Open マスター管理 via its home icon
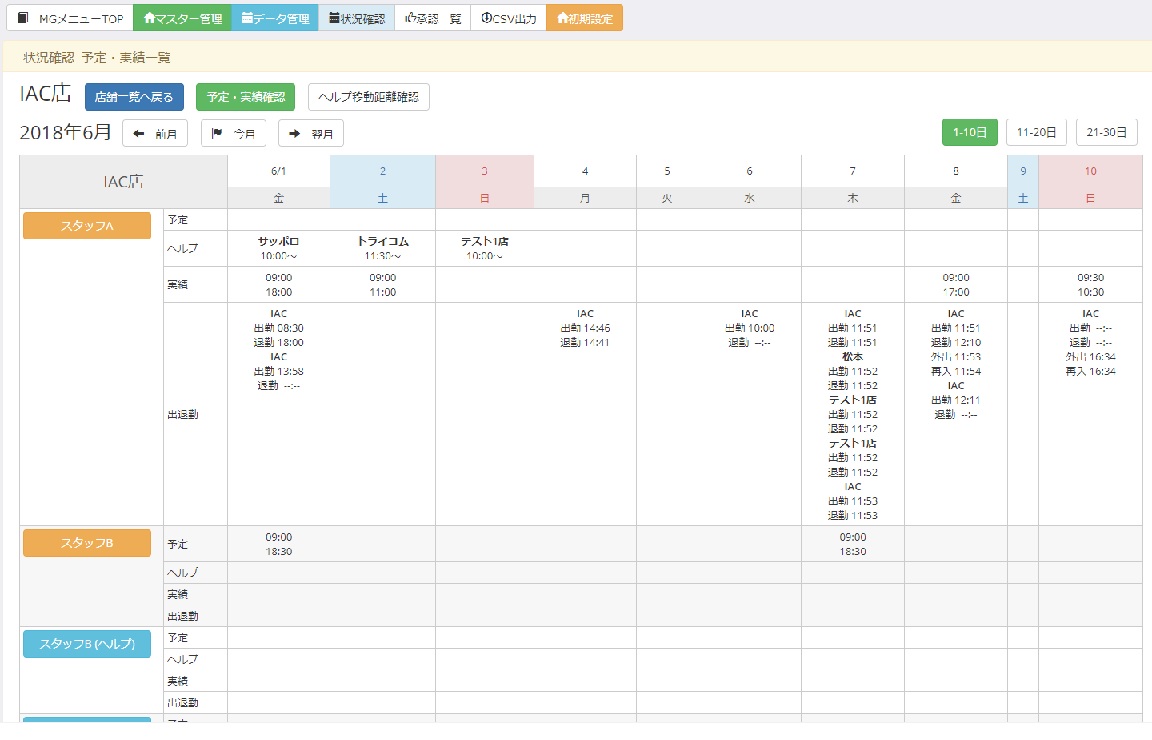 point(150,18)
